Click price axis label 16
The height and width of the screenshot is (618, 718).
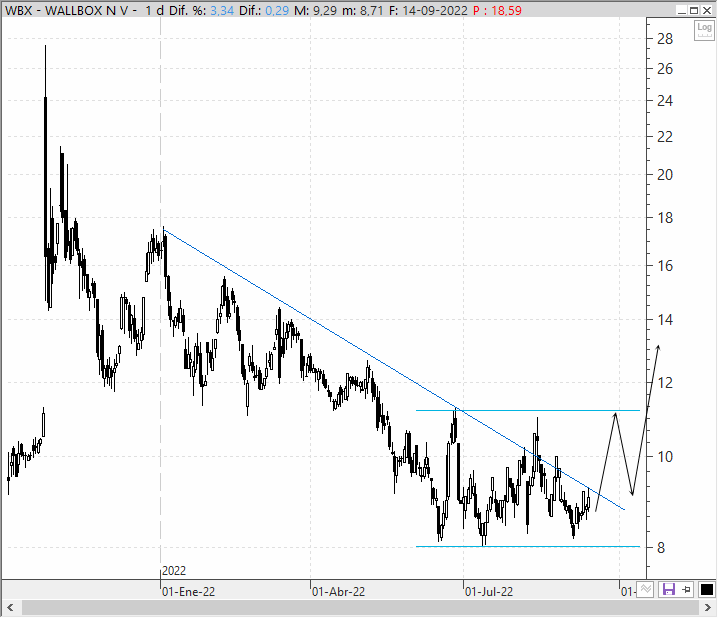click(x=665, y=266)
